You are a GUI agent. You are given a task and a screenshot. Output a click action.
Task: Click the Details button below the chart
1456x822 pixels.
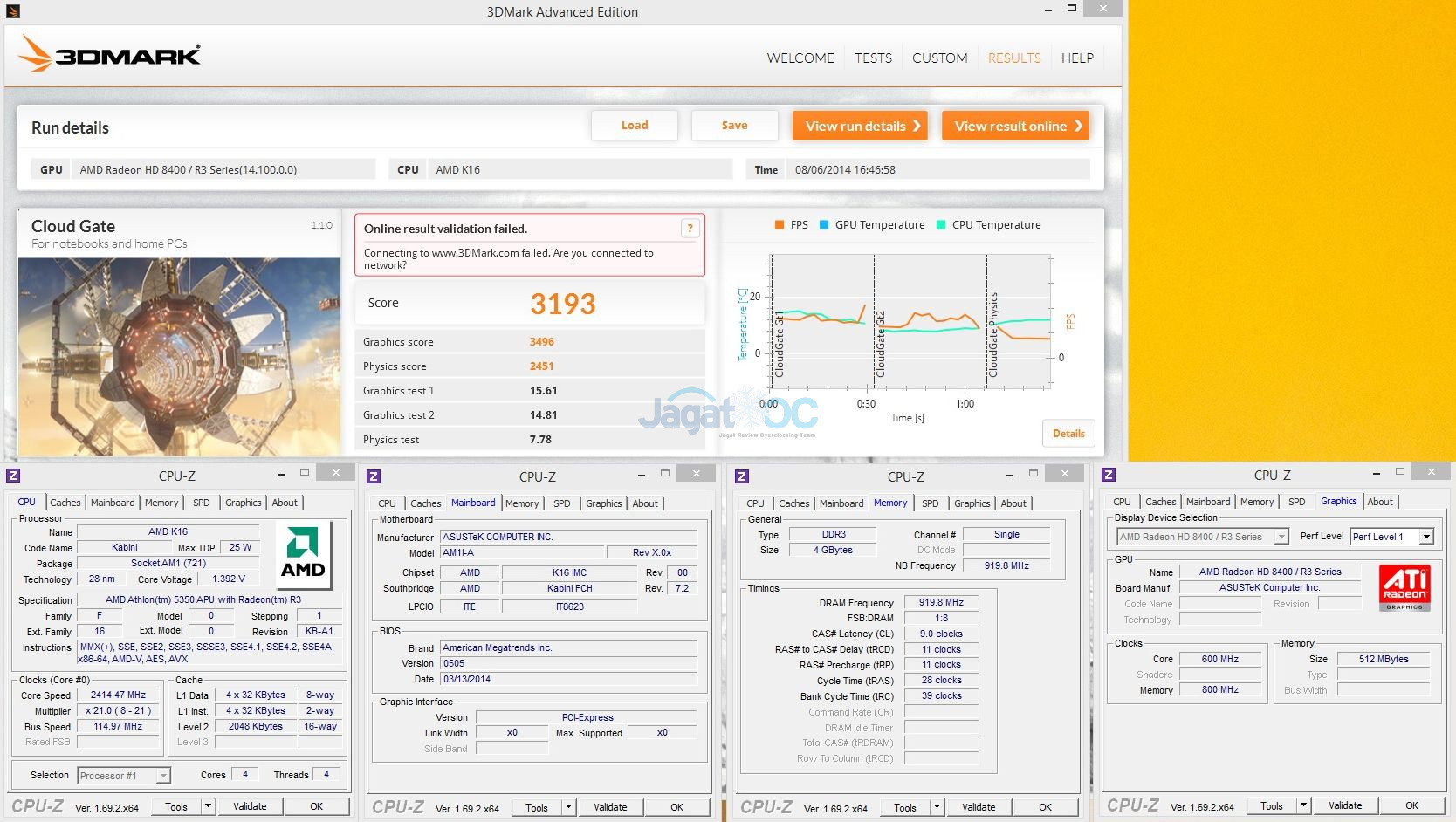click(1068, 434)
